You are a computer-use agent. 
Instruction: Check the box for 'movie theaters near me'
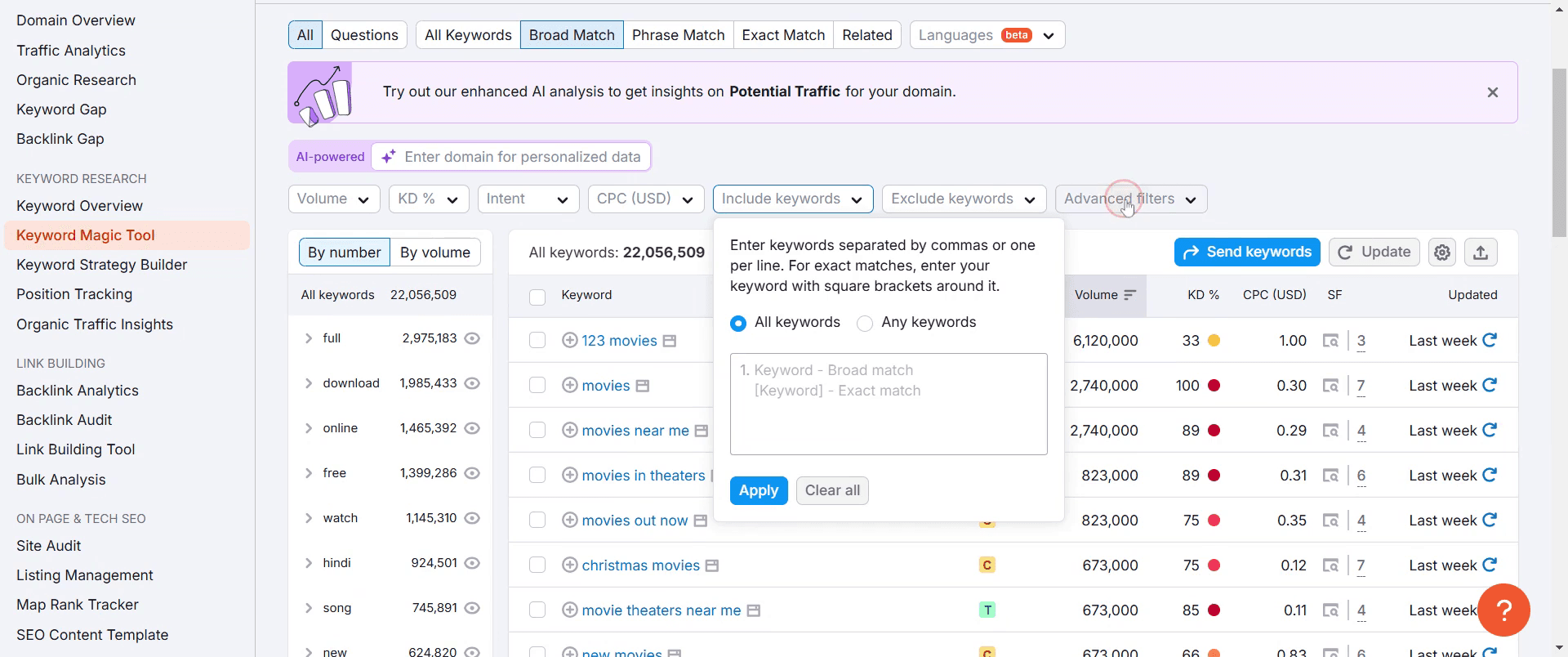click(x=537, y=610)
